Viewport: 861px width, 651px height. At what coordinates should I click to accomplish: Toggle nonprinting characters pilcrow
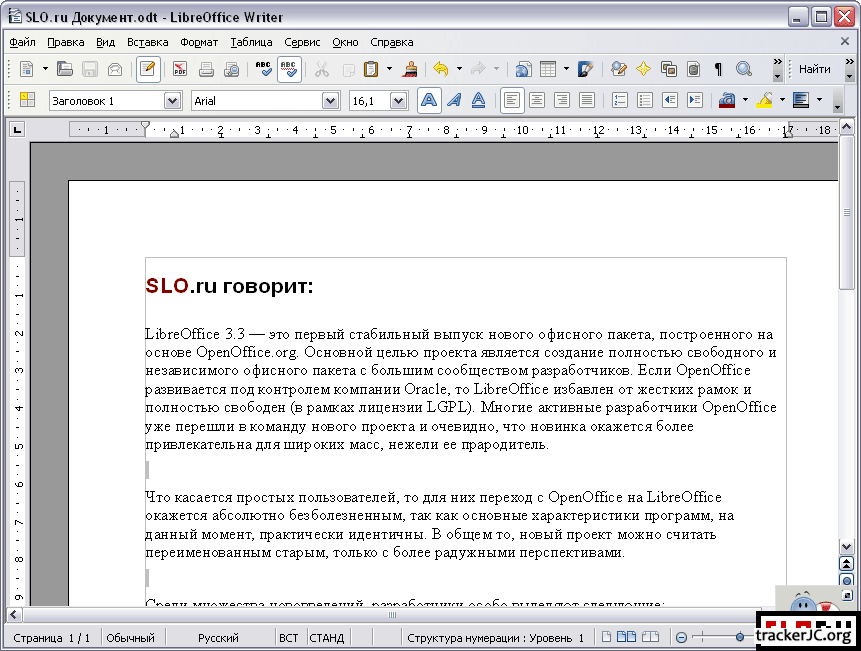click(718, 69)
